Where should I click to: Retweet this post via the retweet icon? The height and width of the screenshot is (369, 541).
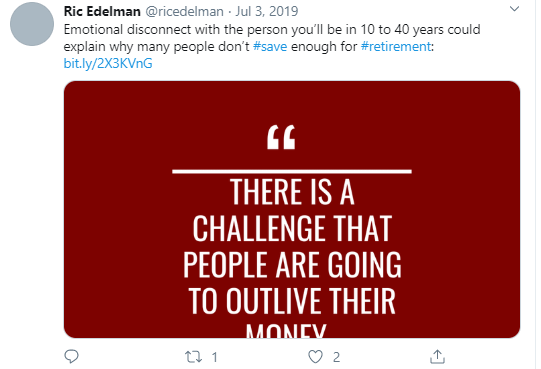tap(193, 357)
